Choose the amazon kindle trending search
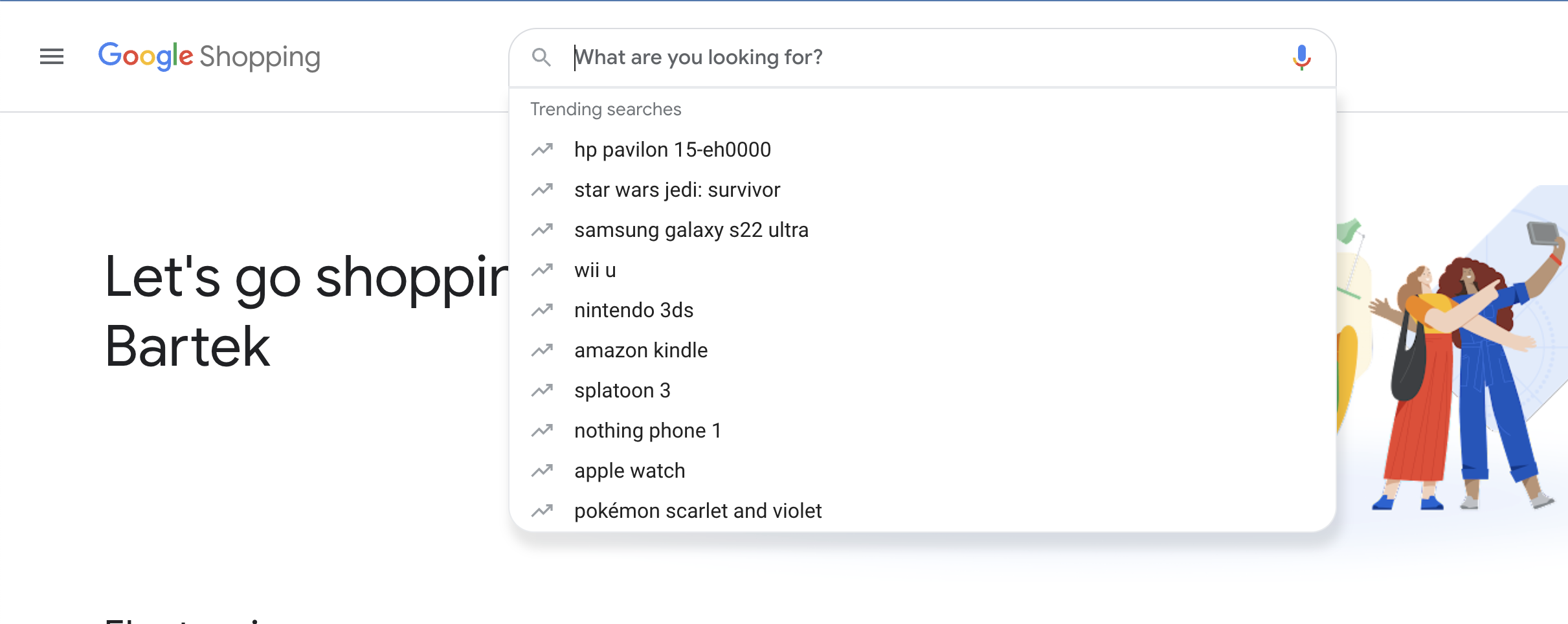This screenshot has width=1568, height=624. [x=641, y=350]
